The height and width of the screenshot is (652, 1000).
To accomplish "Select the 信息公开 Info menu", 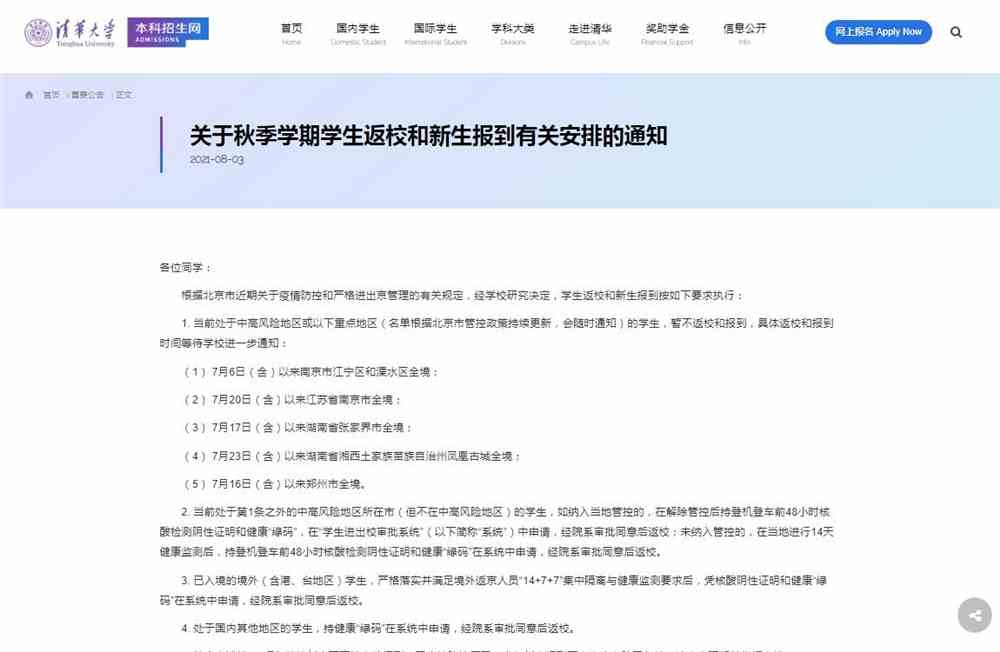I will (x=744, y=34).
